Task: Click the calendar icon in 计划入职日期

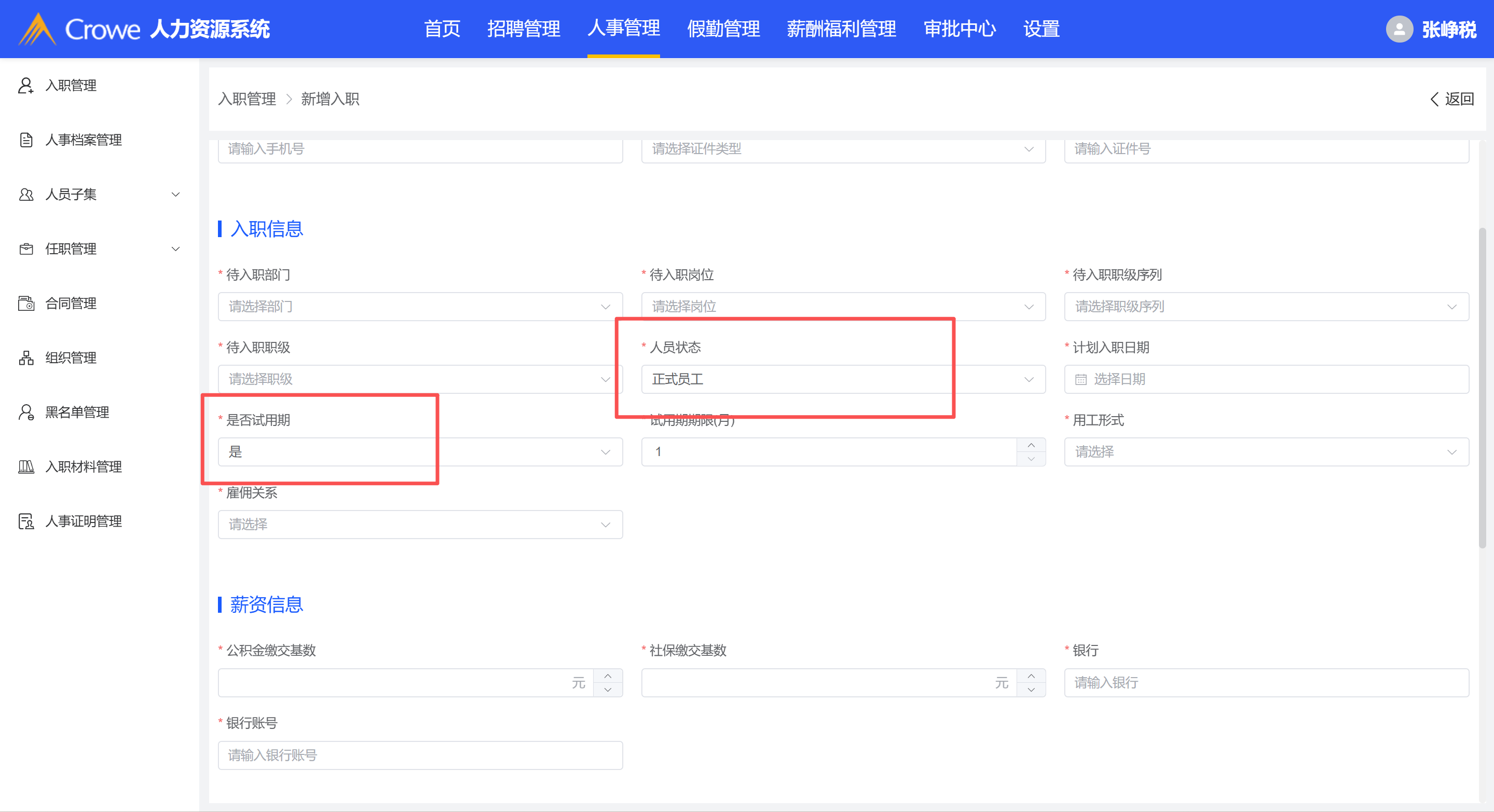Action: coord(1080,379)
